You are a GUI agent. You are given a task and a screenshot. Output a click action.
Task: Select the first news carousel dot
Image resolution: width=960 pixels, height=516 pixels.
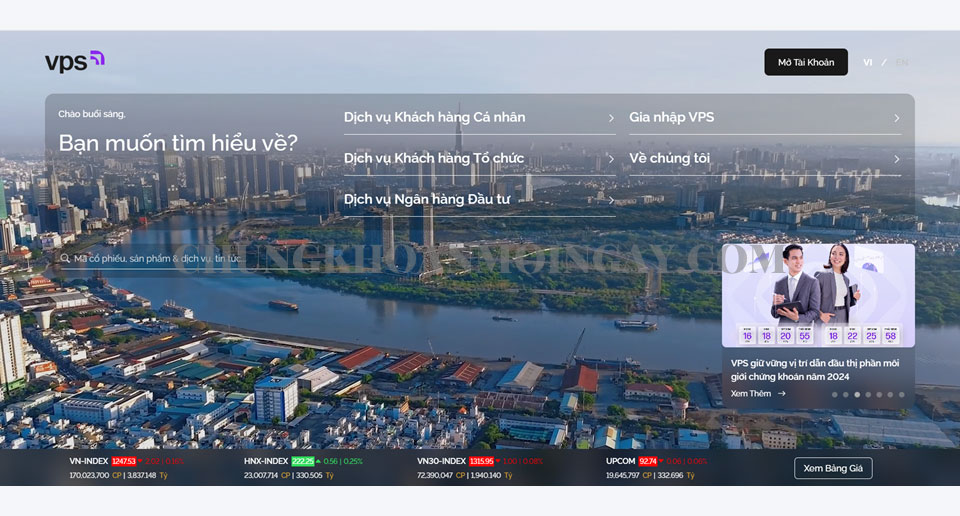835,395
